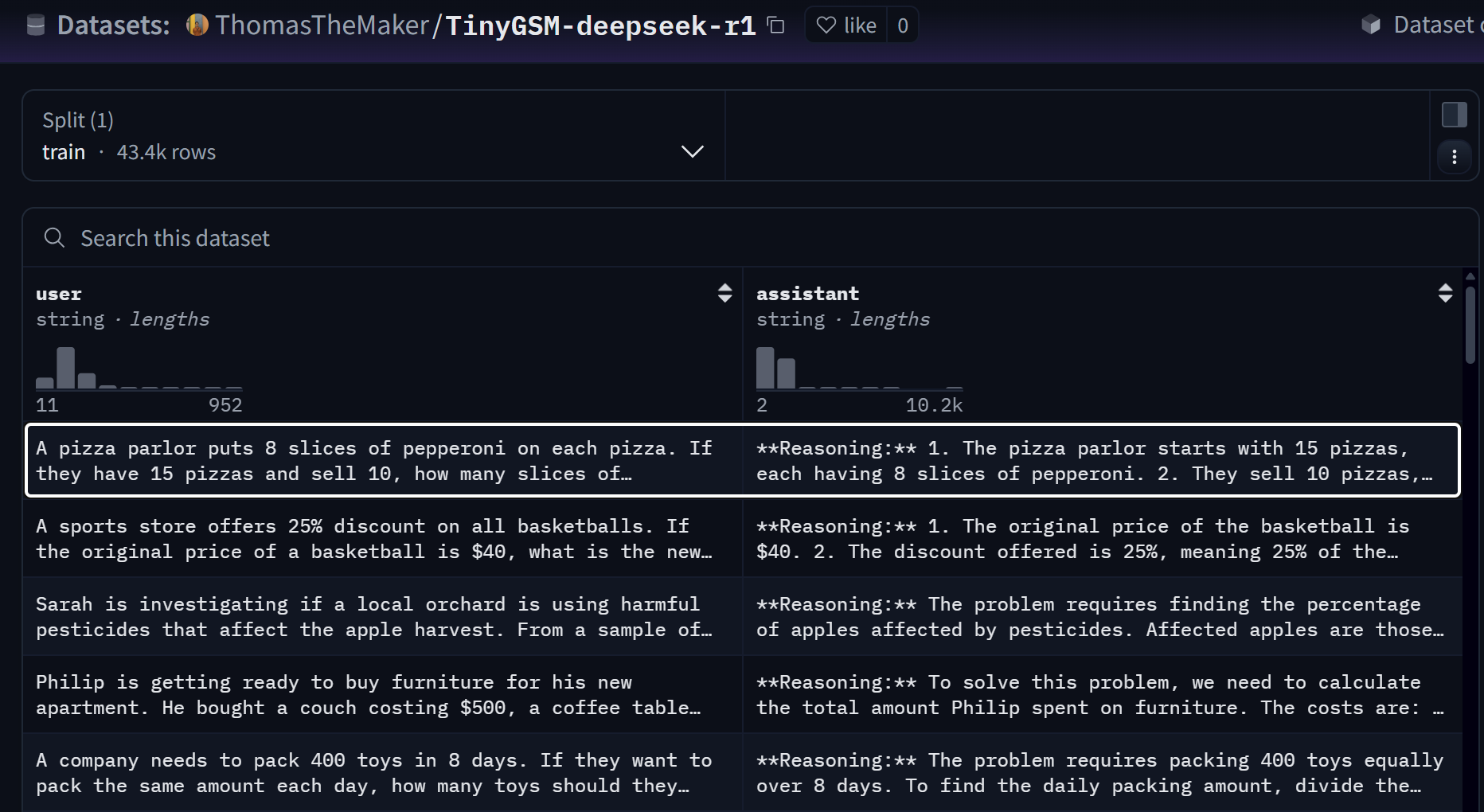This screenshot has width=1484, height=812.
Task: Select the train split entry
Action: pyautogui.click(x=64, y=151)
